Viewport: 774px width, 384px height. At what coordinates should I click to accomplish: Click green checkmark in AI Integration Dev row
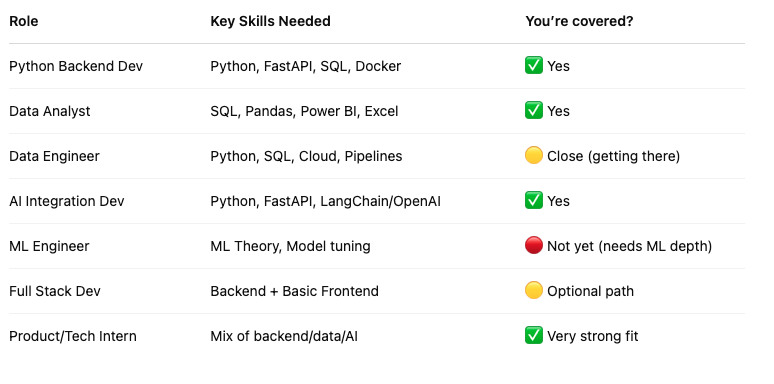[x=534, y=200]
